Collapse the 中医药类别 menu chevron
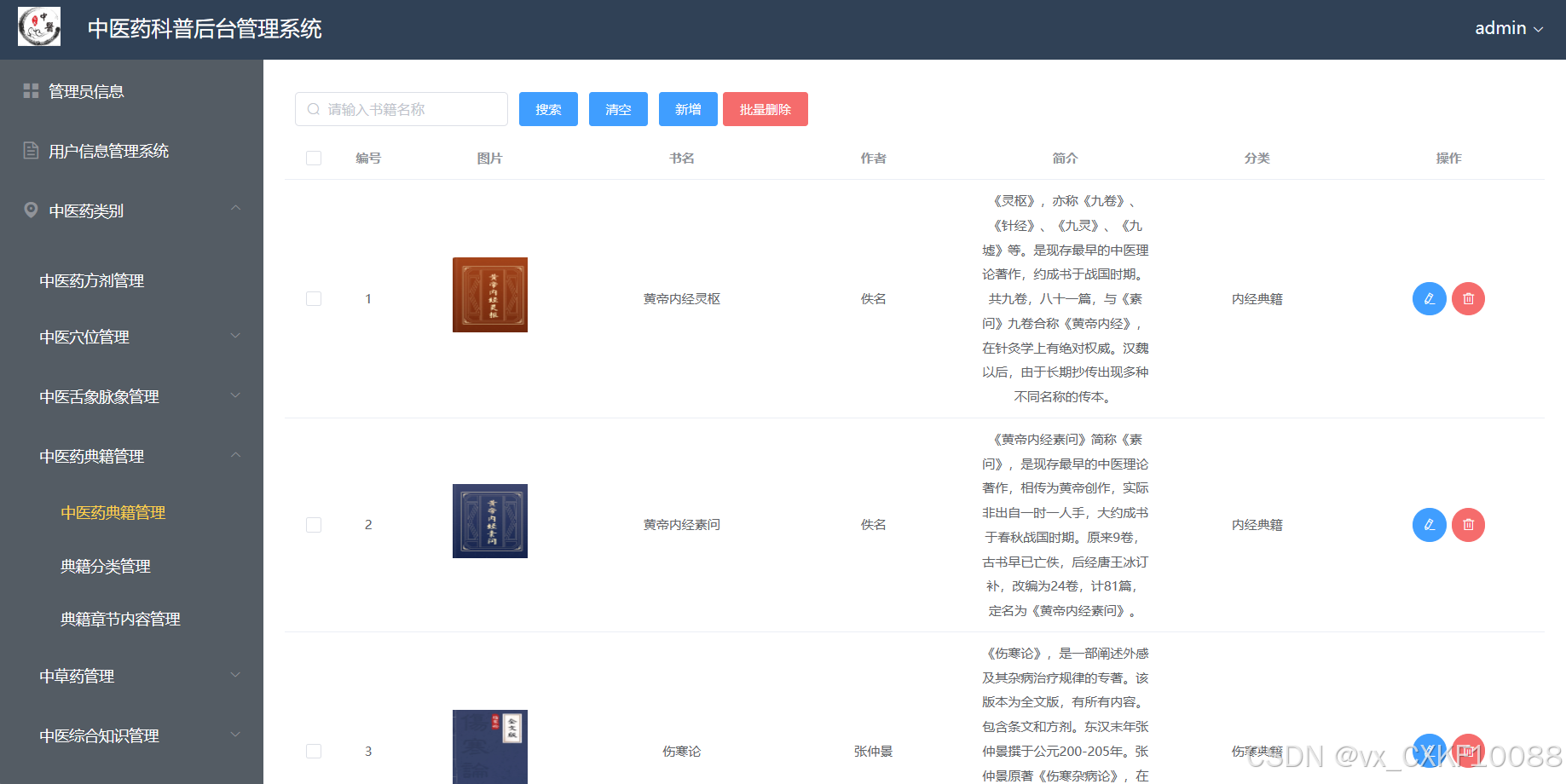 click(x=235, y=208)
